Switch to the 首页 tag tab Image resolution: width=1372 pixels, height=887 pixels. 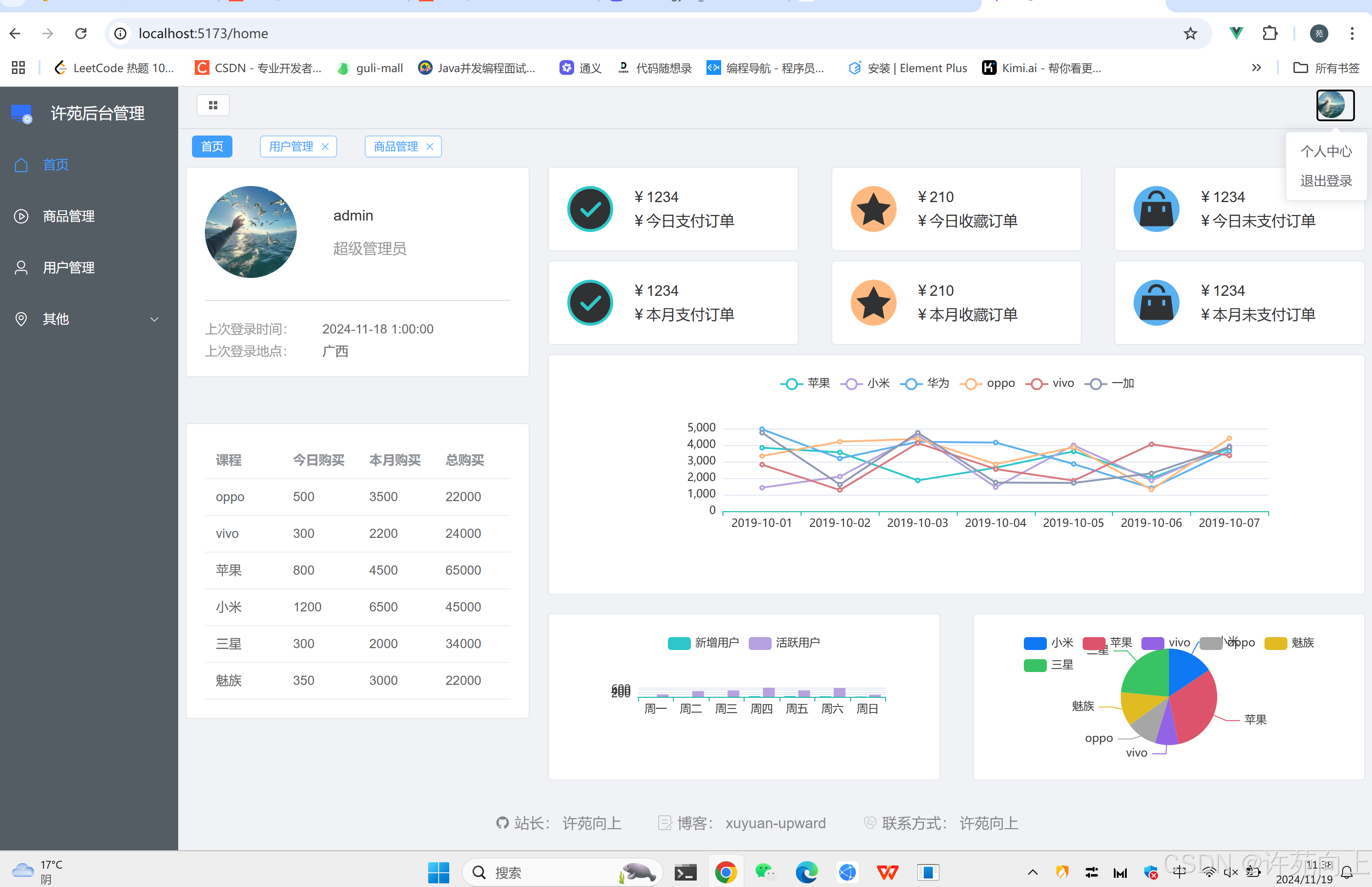(x=212, y=146)
